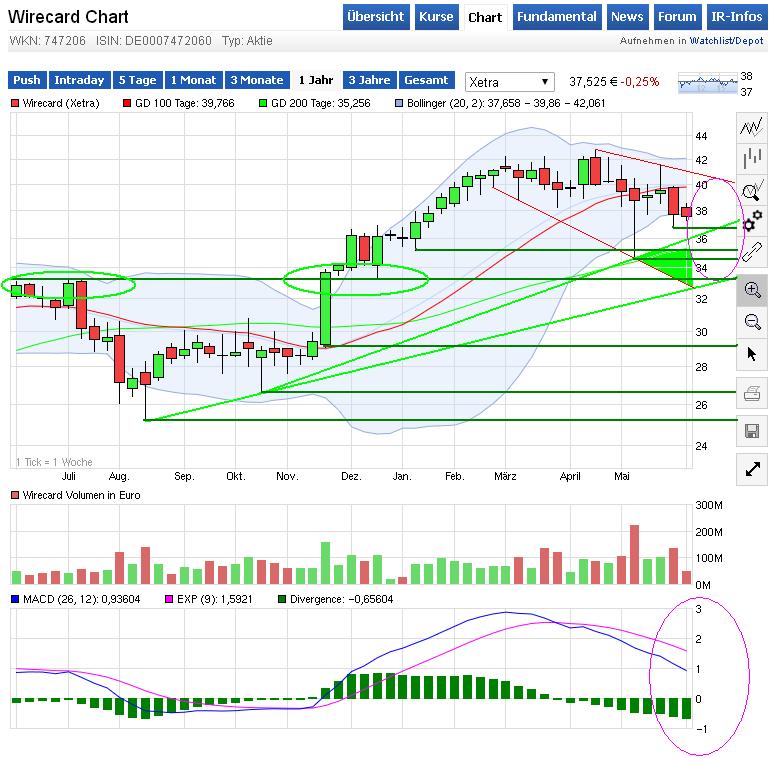Zoom out with the minus magnifier
Image resolution: width=770 pixels, height=758 pixels.
[752, 322]
